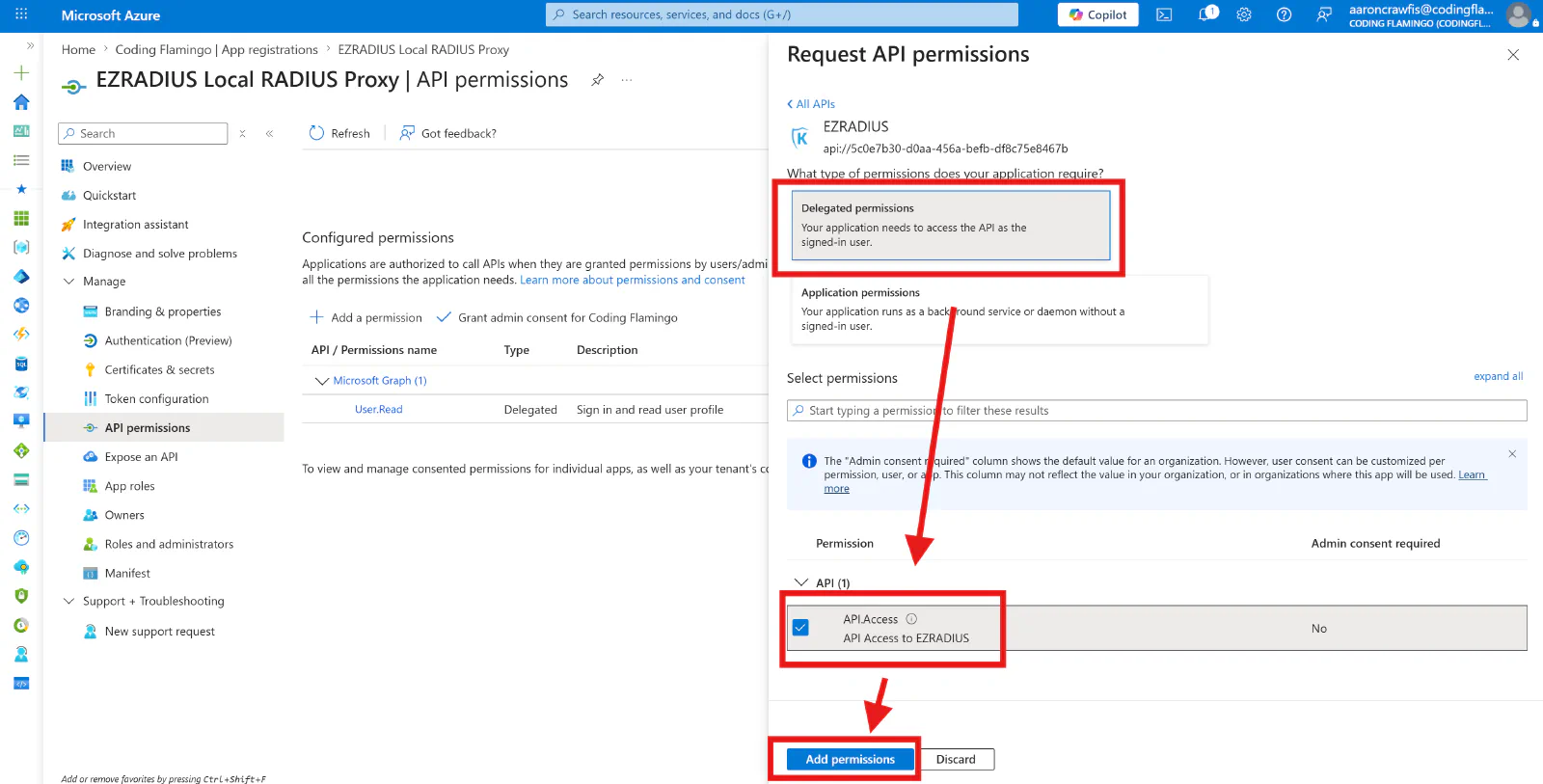
Task: Click expand all permissions
Action: point(1498,376)
